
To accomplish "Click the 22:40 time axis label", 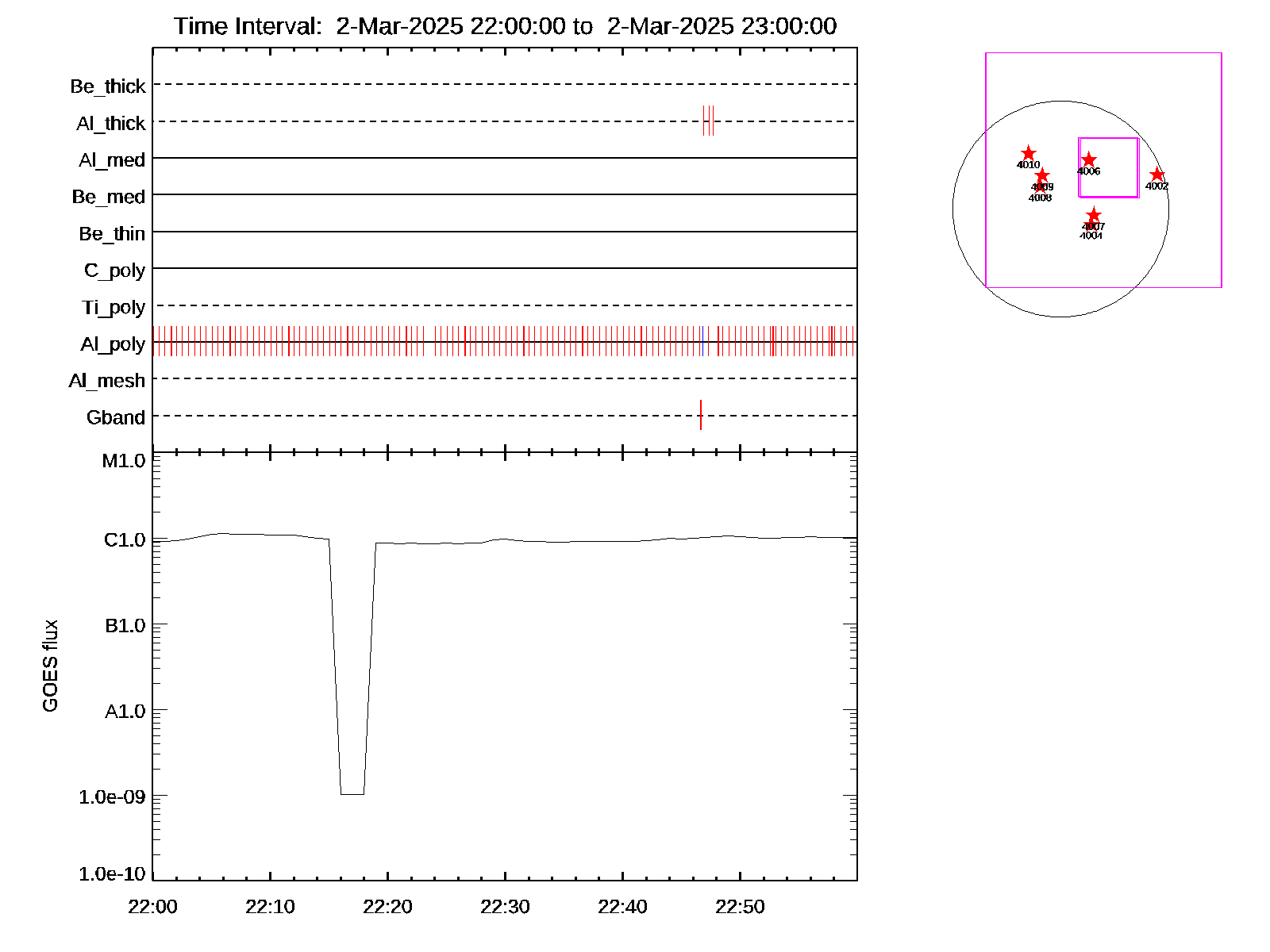I will click(622, 907).
